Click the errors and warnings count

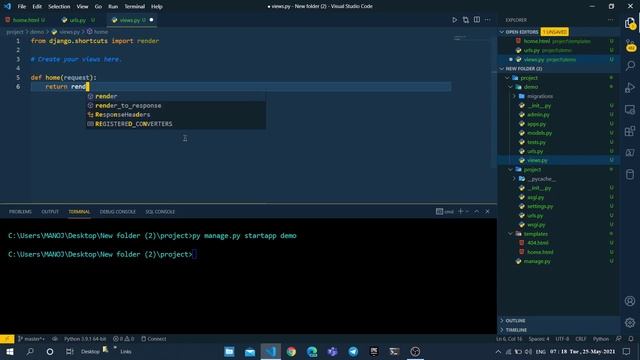coord(123,339)
